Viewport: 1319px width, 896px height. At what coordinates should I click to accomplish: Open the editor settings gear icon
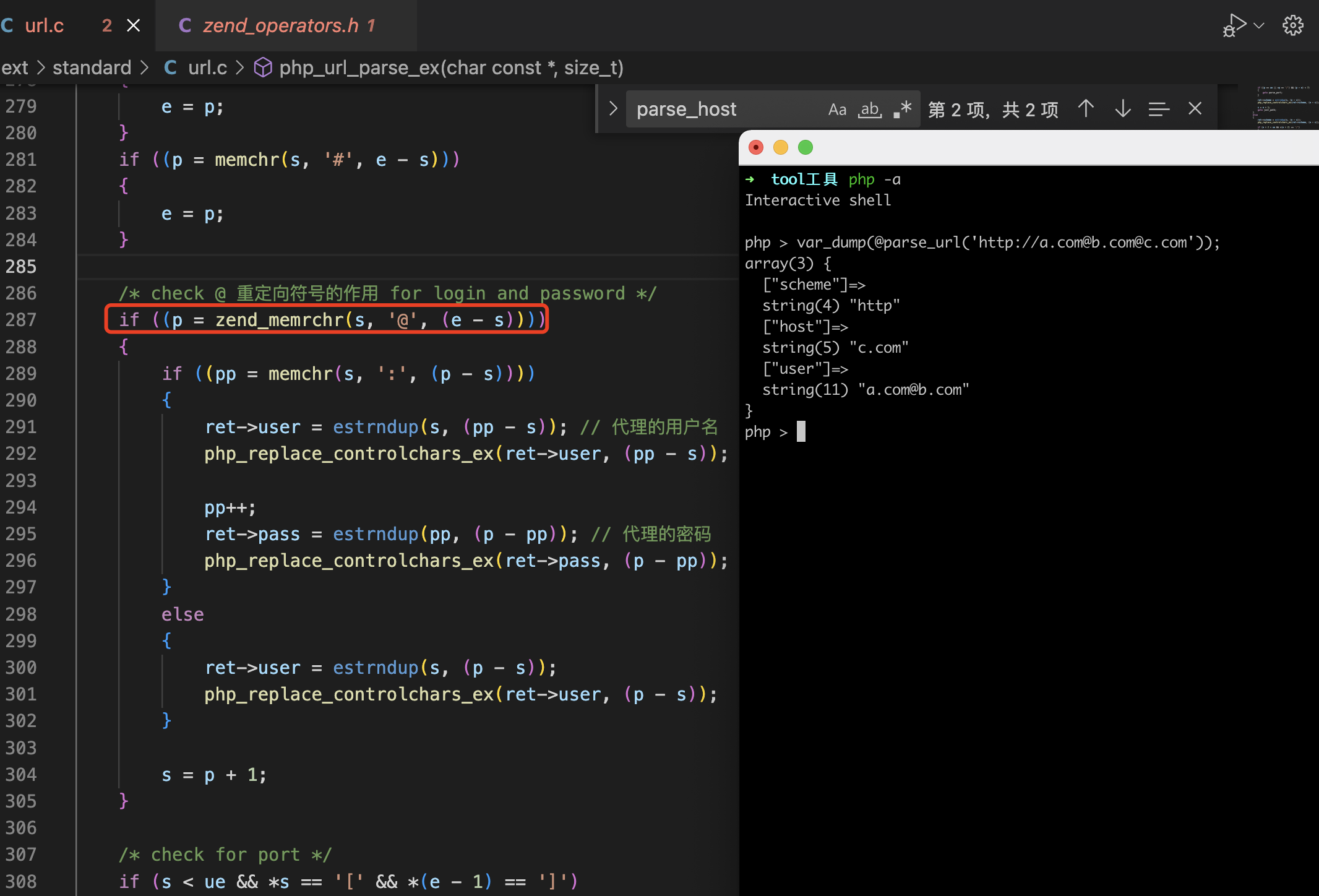click(1292, 25)
